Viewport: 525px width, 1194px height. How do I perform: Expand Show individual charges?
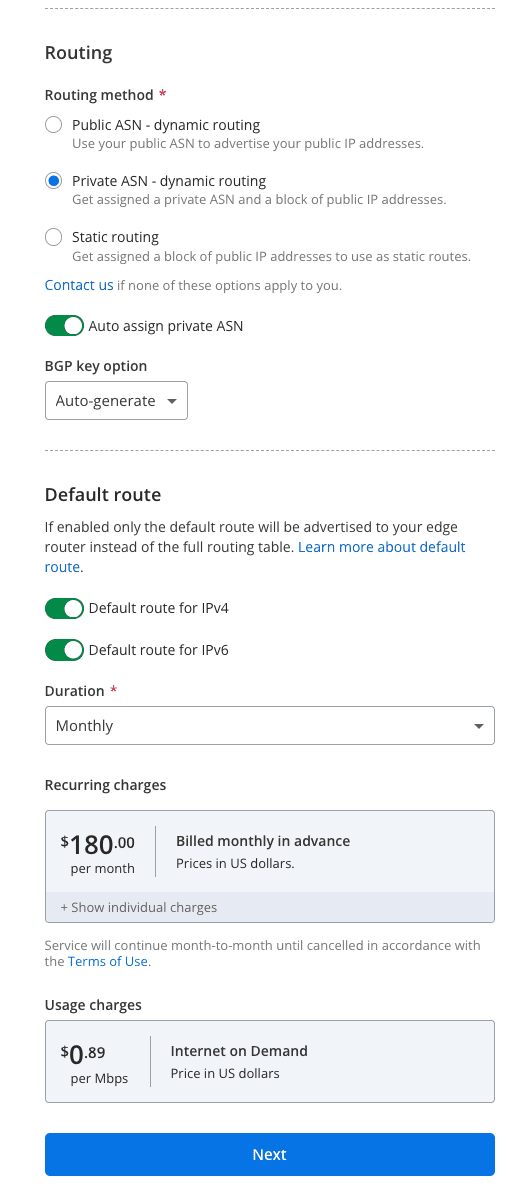pos(139,908)
